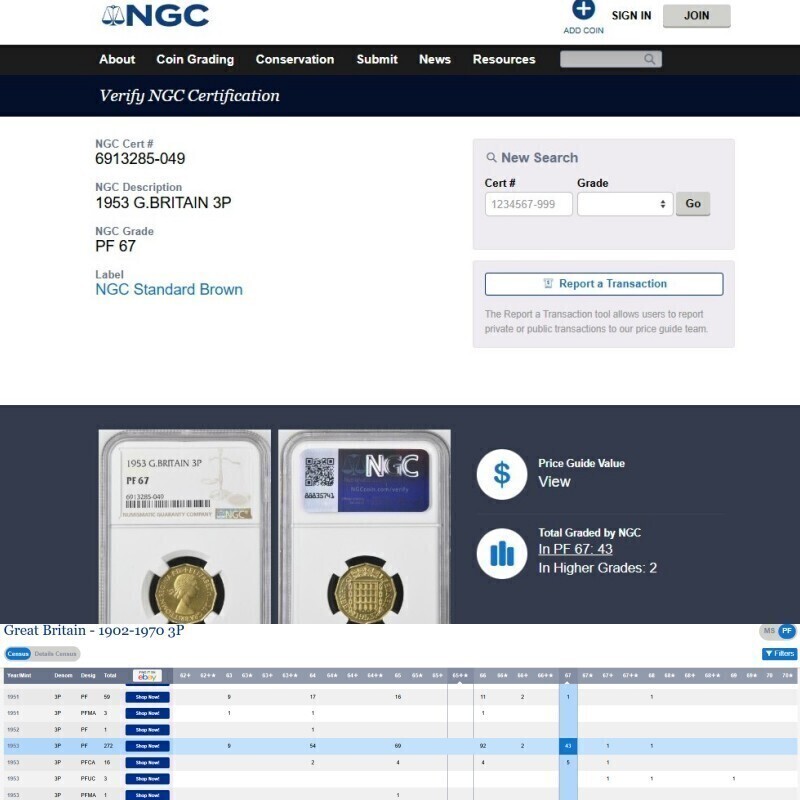
Task: Click the 'In Higher Grades: 2' text
Action: (x=597, y=568)
